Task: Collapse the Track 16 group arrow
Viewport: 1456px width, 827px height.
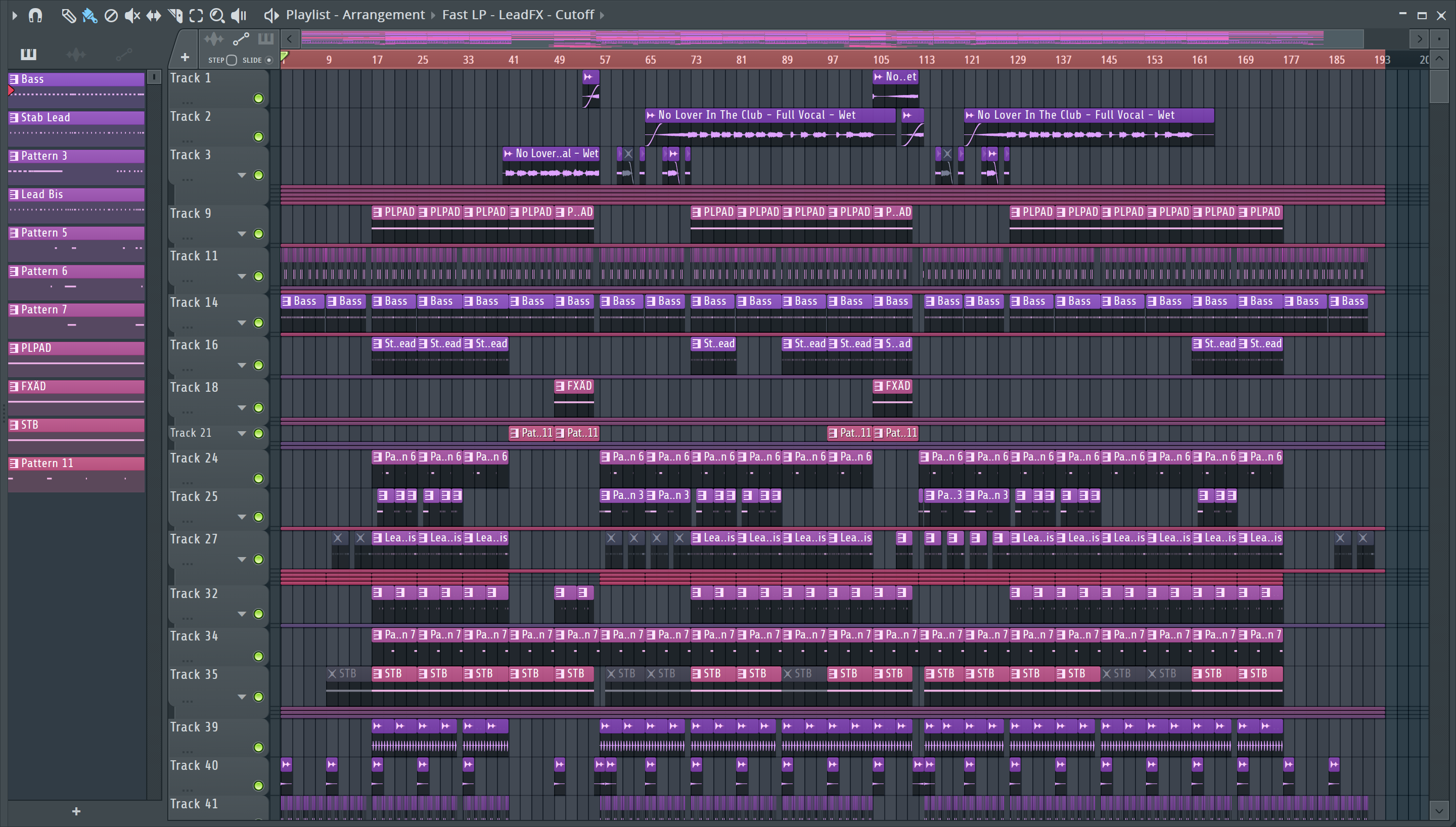Action: [242, 364]
